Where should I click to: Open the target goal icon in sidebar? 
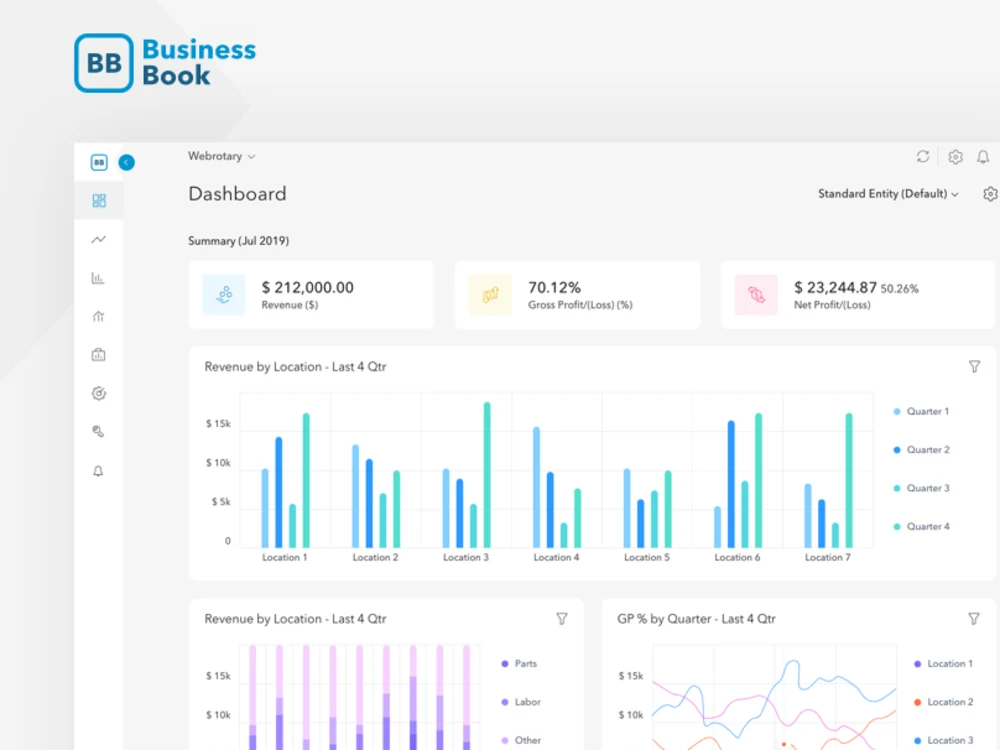[x=99, y=393]
